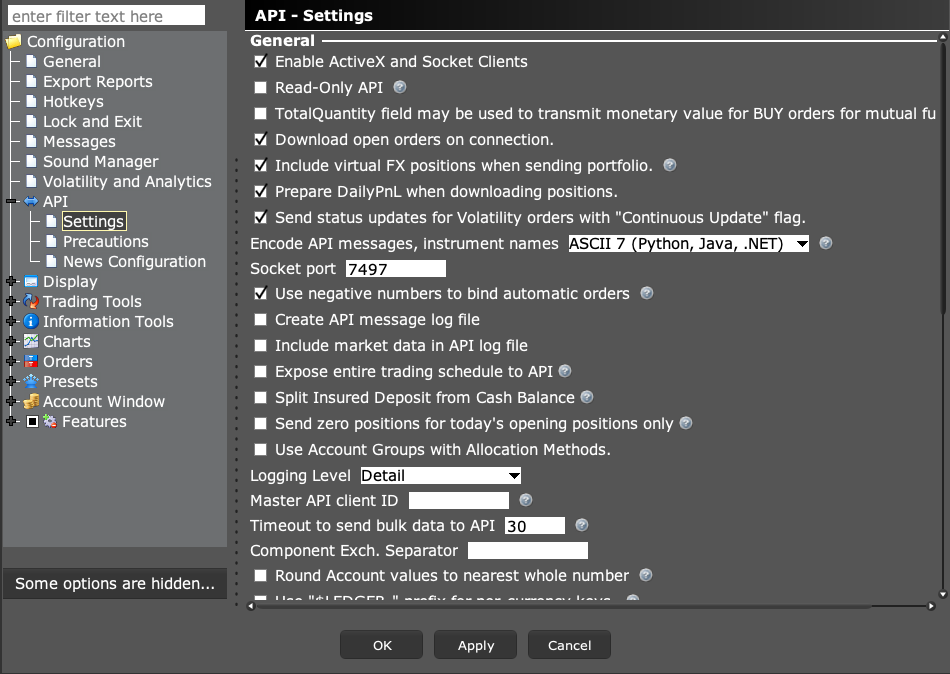Click the Account Window coins icon
Screen dimensions: 950x674
point(31,401)
